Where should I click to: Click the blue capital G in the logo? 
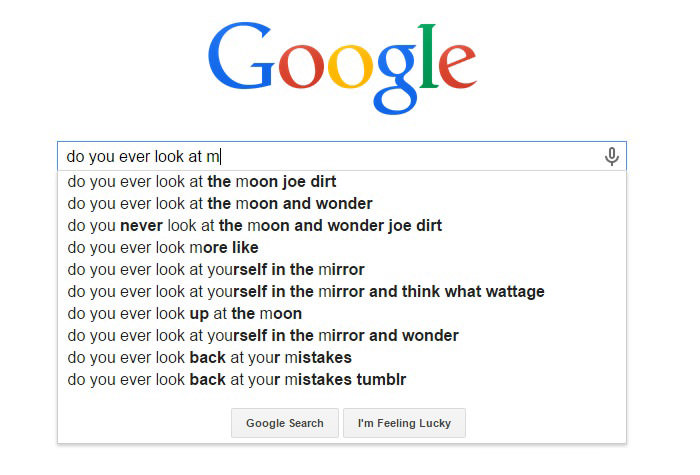click(x=241, y=56)
